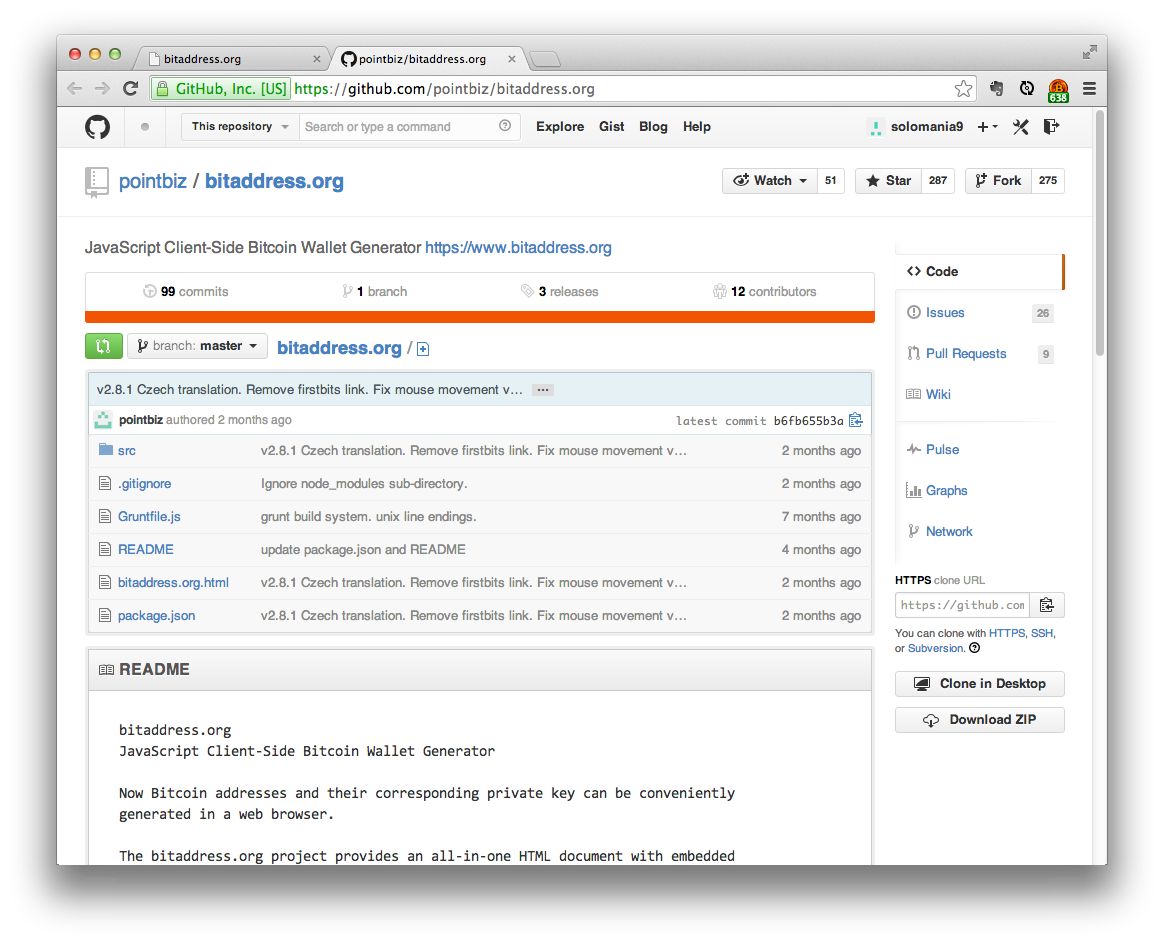1164x944 pixels.
Task: Click the notifications dot indicator
Action: [145, 127]
